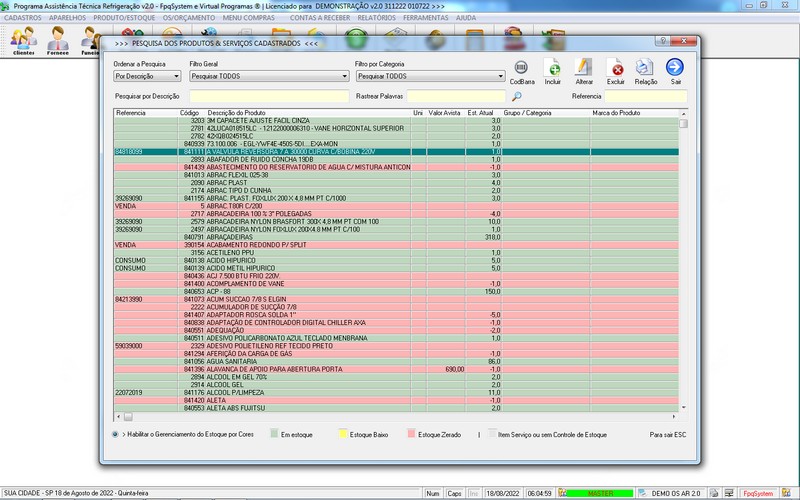Open the PRODUTO/ESTOQUE menu
Viewport: 800px width, 500px height.
coord(123,17)
